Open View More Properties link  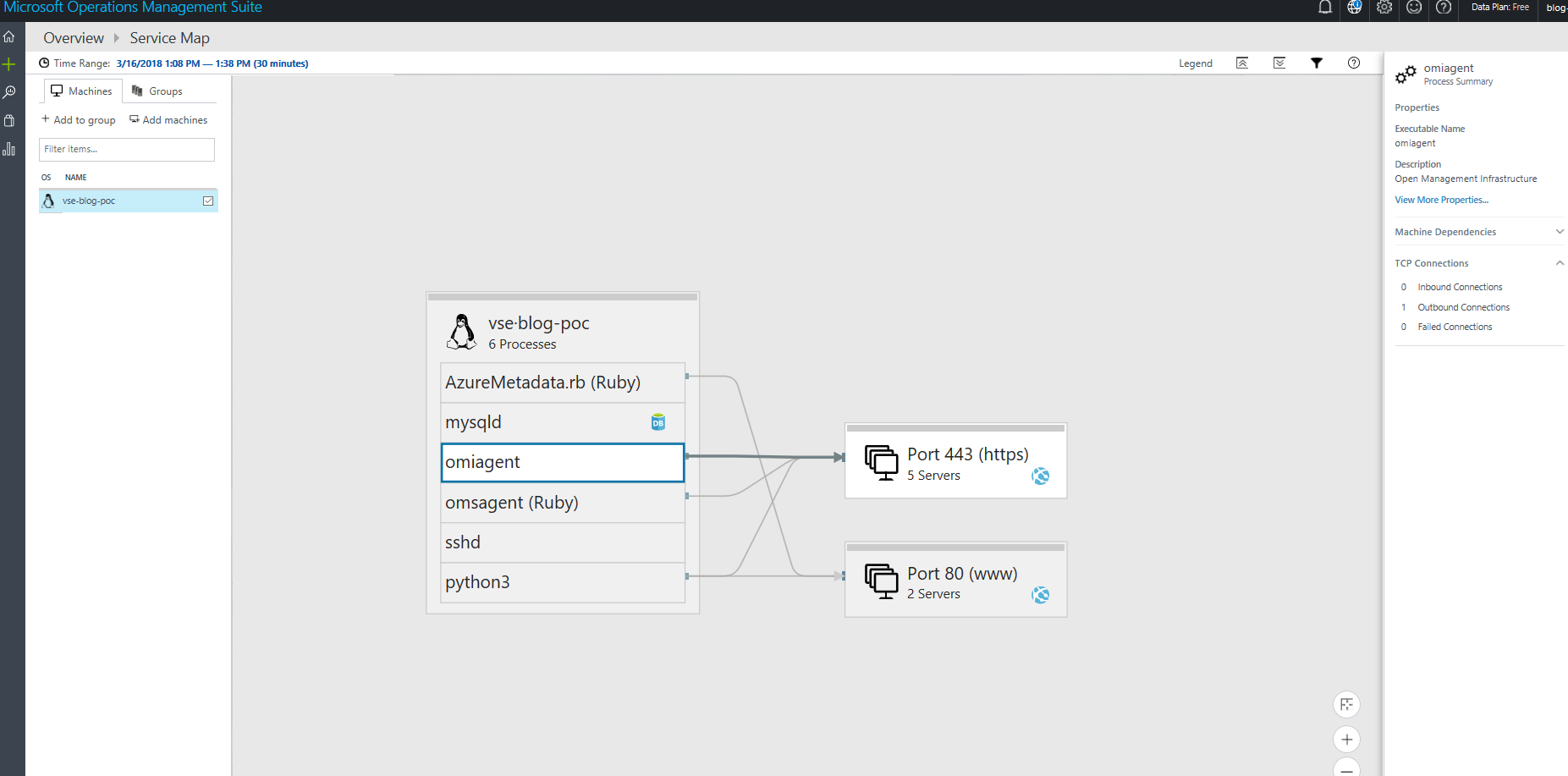(1441, 200)
